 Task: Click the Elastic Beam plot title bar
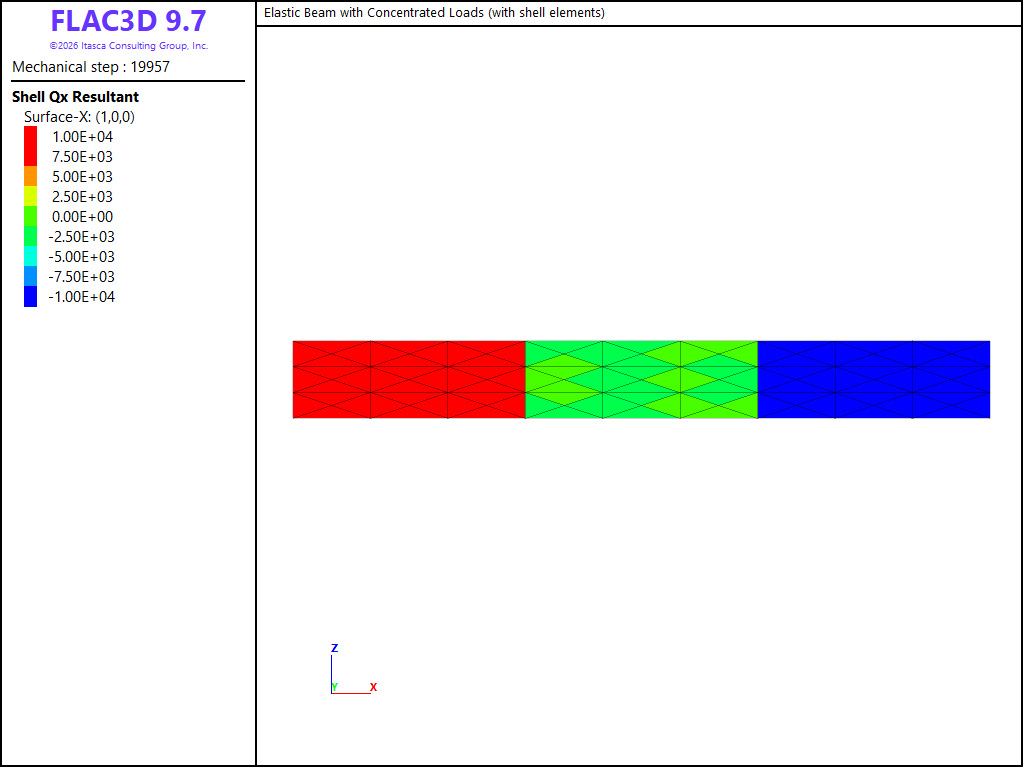click(639, 13)
